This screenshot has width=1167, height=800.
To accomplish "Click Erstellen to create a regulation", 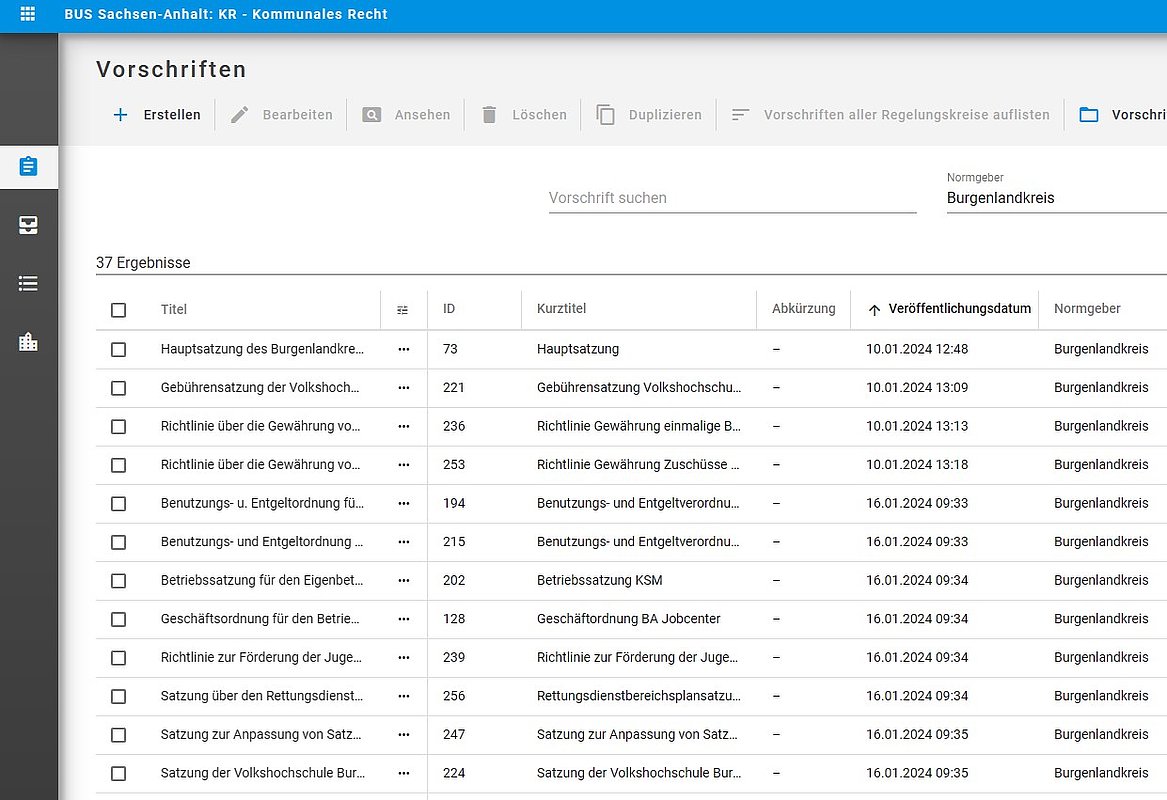I will point(172,115).
